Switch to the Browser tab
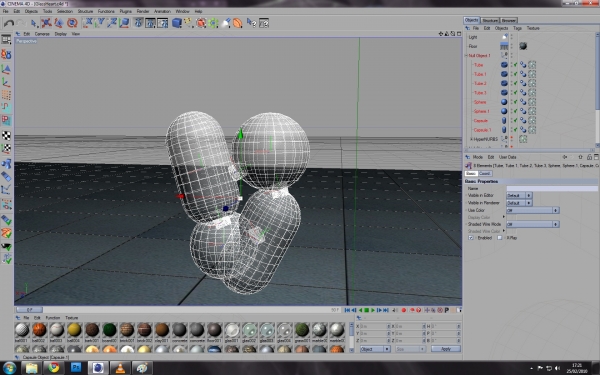This screenshot has width=600, height=375. coord(509,20)
